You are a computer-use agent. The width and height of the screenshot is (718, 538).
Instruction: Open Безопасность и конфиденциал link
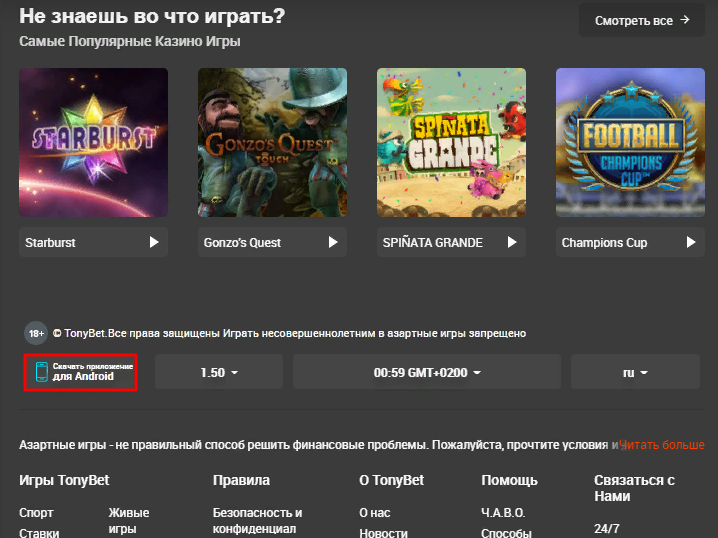point(257,521)
